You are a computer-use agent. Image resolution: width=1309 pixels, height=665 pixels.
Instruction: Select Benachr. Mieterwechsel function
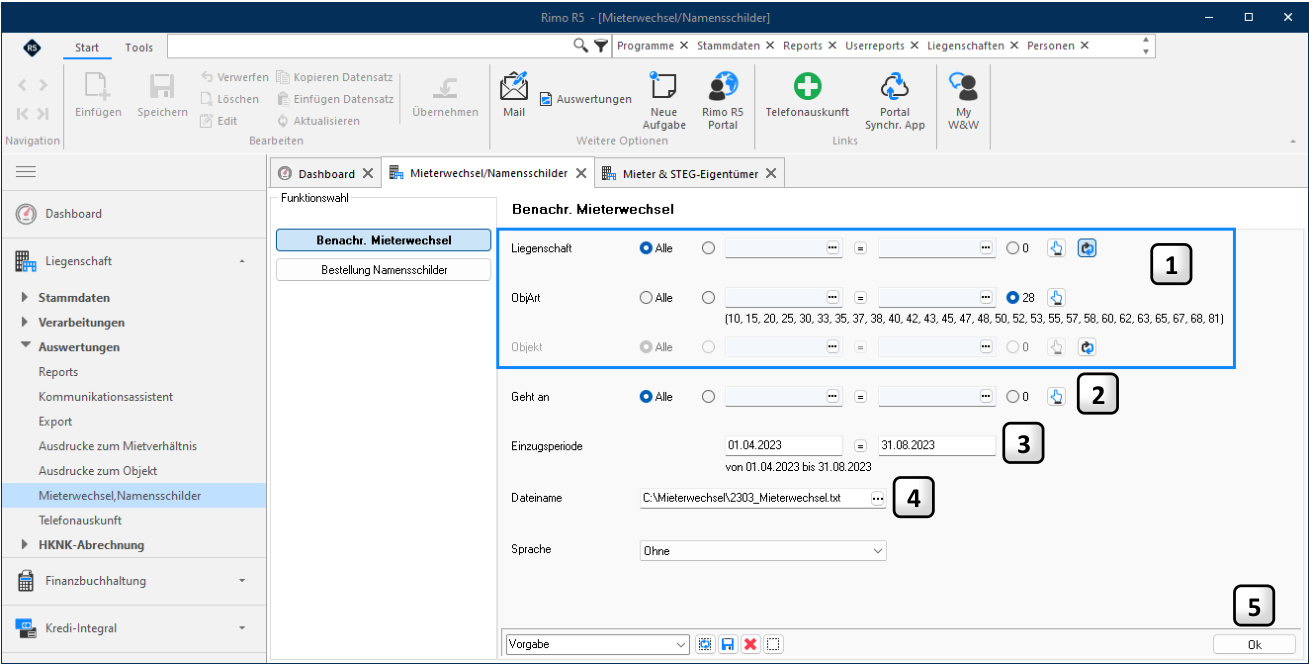click(x=384, y=240)
